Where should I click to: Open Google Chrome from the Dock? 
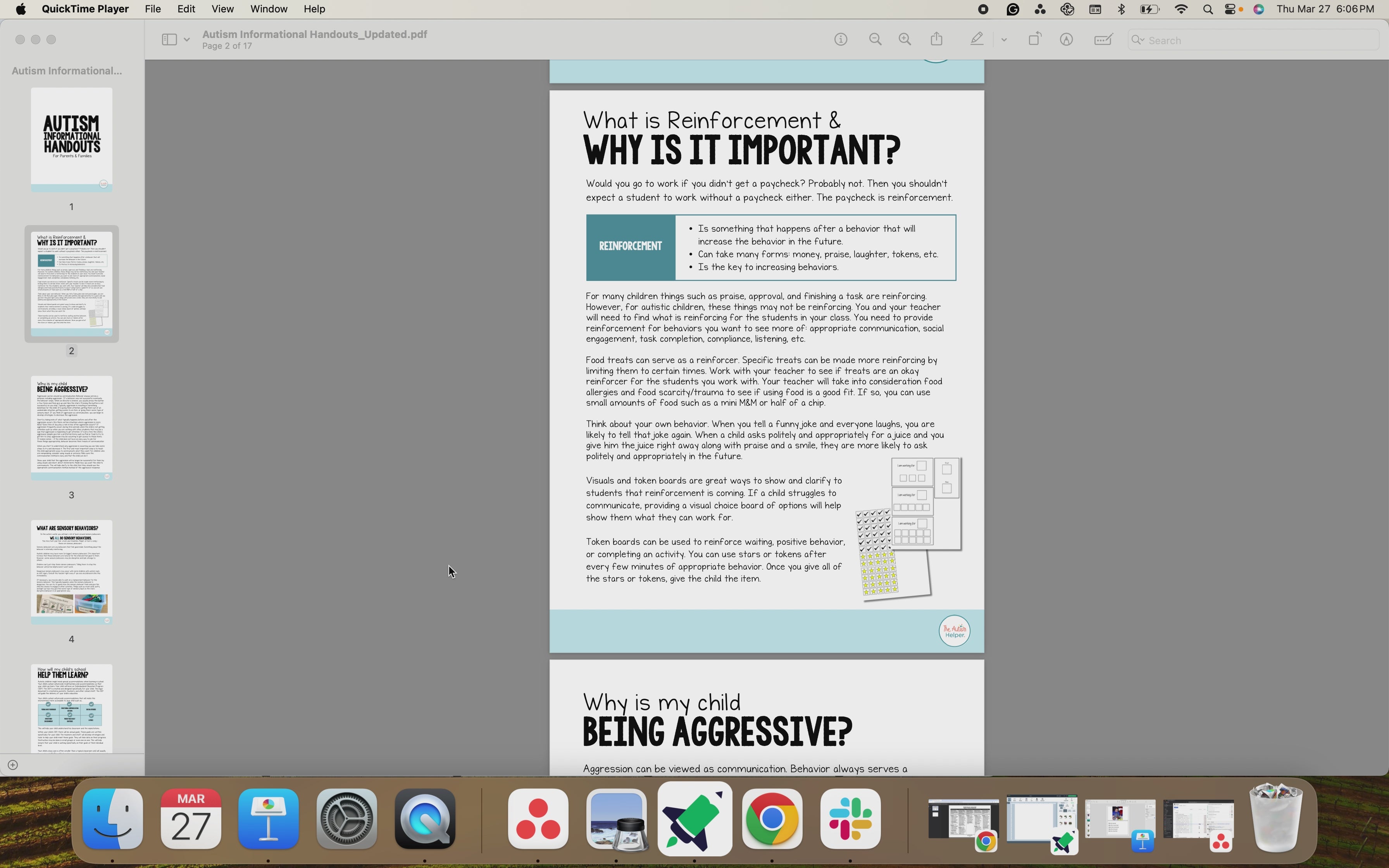pos(771,819)
